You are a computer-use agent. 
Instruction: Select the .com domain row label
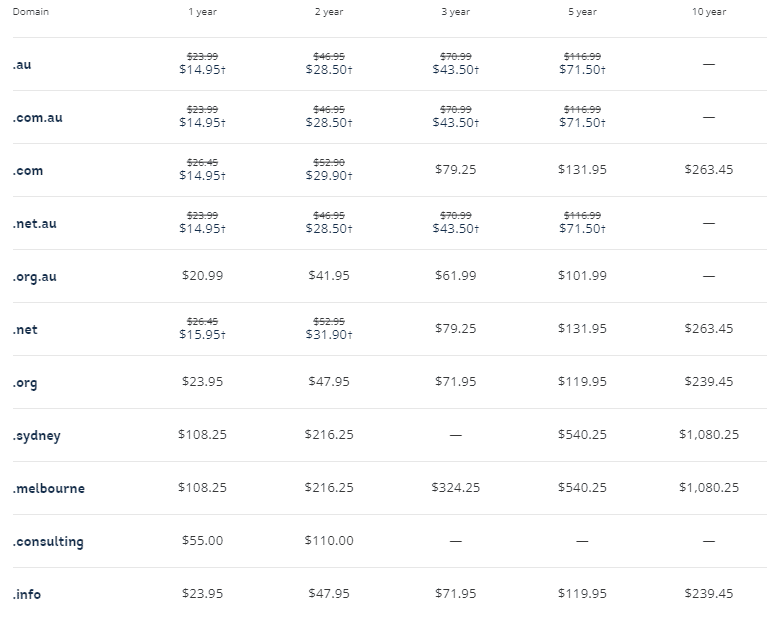[x=28, y=171]
